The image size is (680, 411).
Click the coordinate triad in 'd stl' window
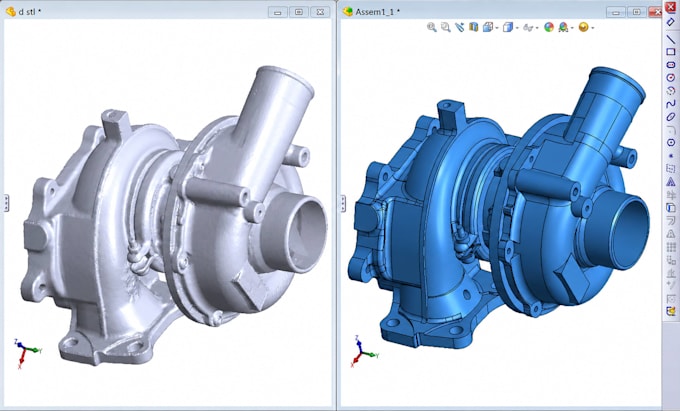click(x=27, y=353)
